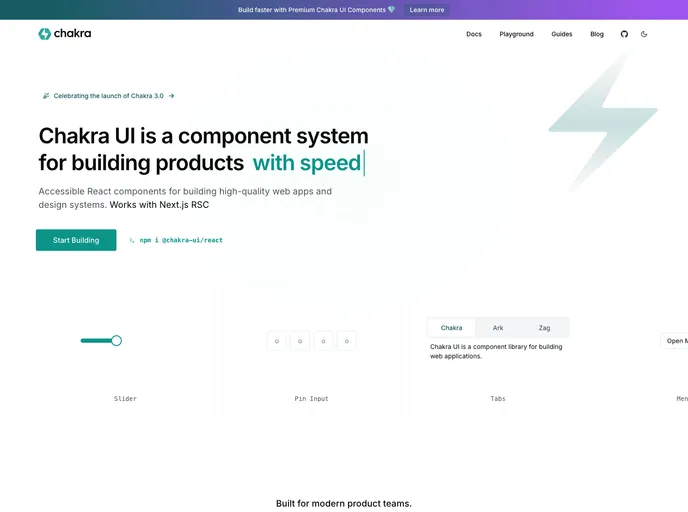Viewport: 688px width, 512px height.
Task: Click the first pin input box
Action: [276, 341]
